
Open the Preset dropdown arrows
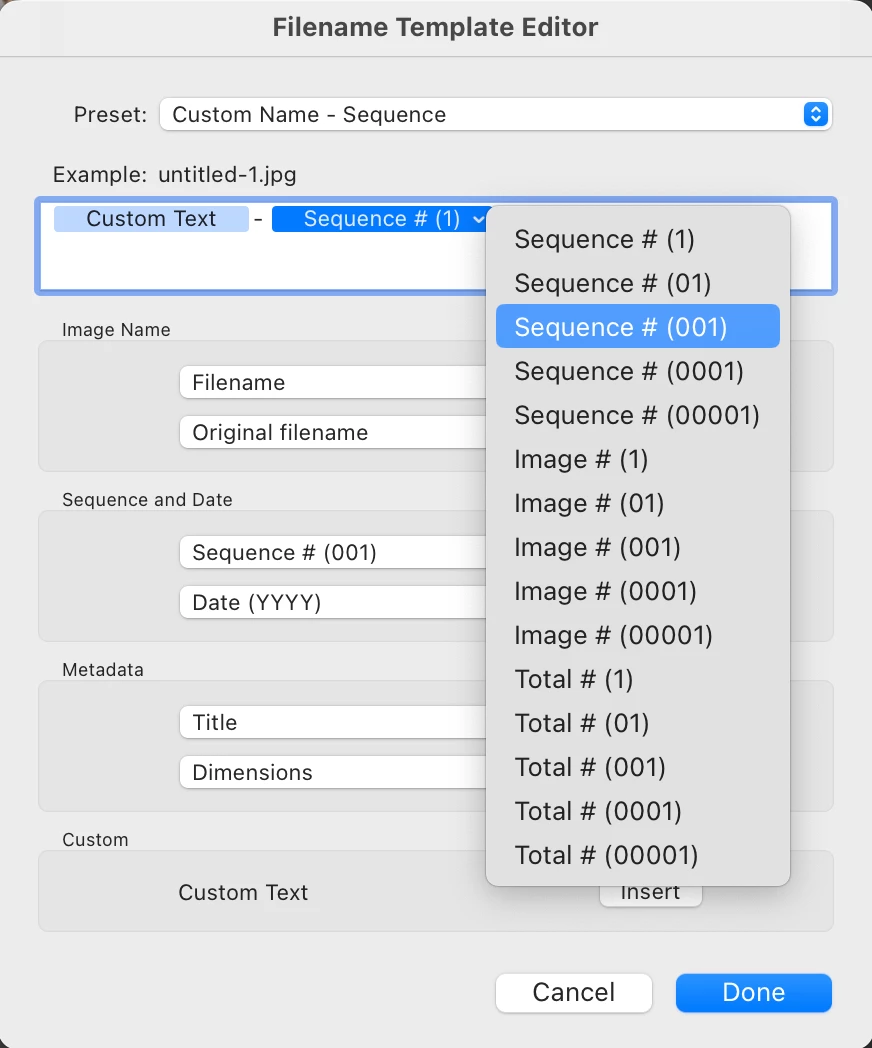[x=816, y=114]
